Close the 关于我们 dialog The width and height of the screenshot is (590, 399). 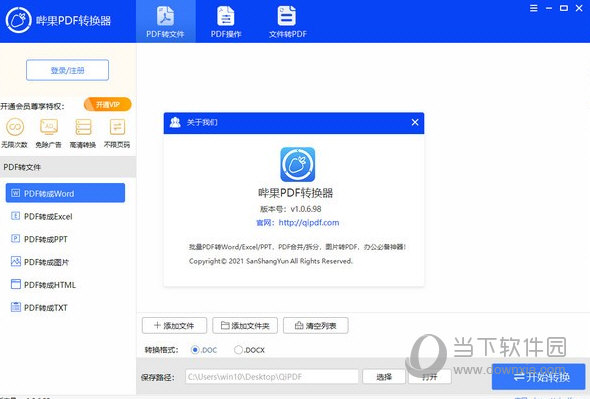415,122
